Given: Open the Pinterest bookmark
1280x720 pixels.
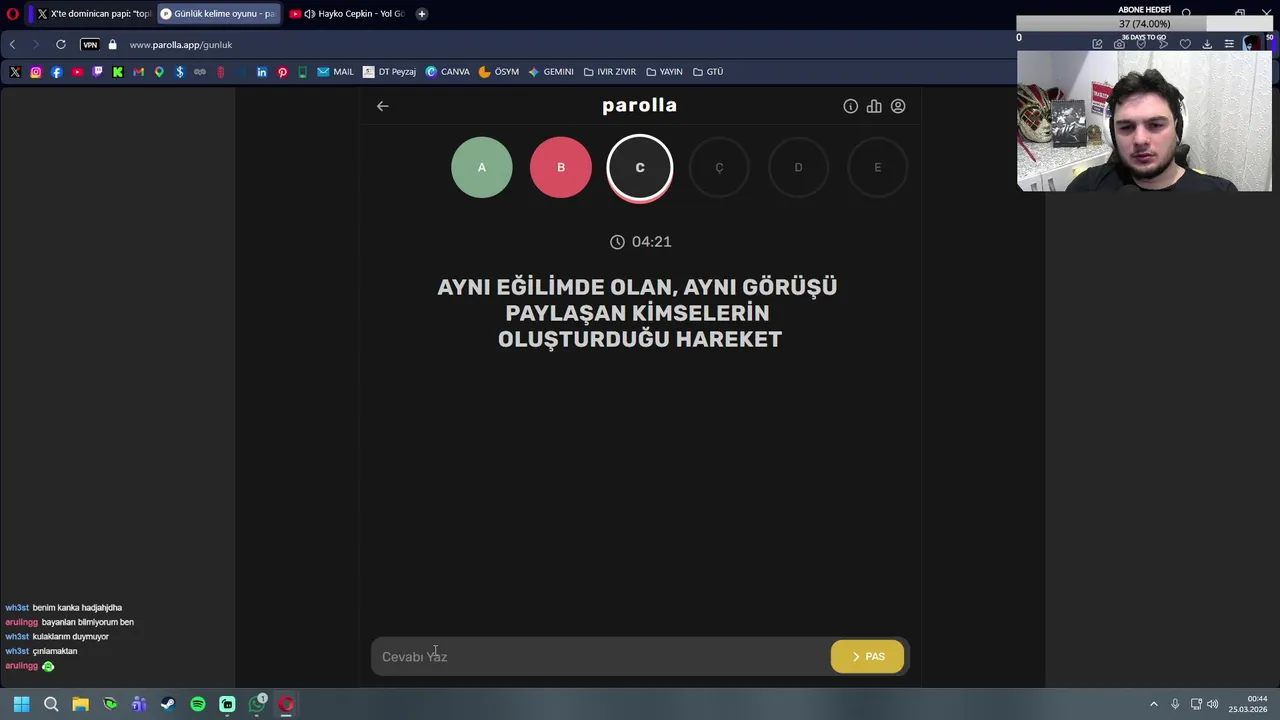Looking at the screenshot, I should pyautogui.click(x=283, y=72).
